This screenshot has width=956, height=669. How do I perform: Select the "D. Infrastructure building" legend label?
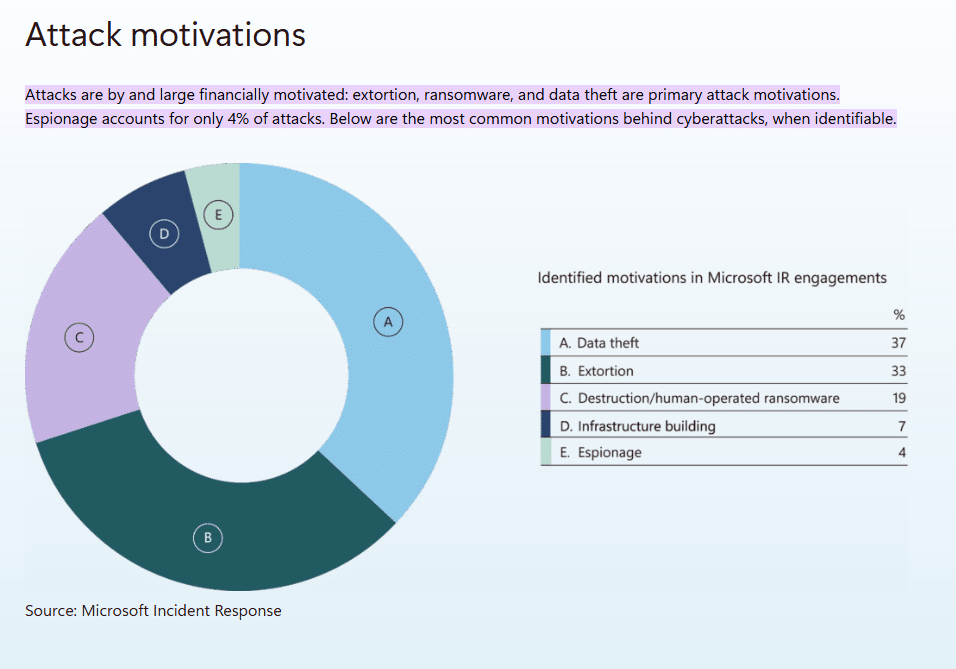[x=637, y=426]
